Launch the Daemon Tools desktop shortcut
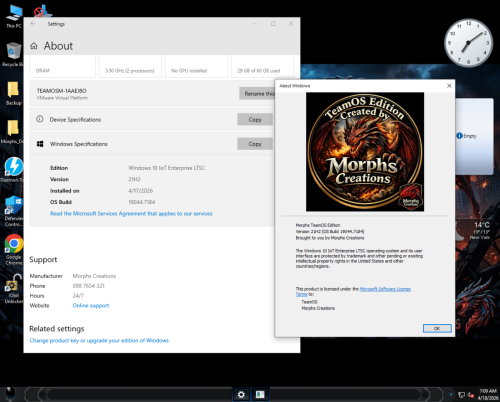This screenshot has width=500, height=402. [x=13, y=170]
